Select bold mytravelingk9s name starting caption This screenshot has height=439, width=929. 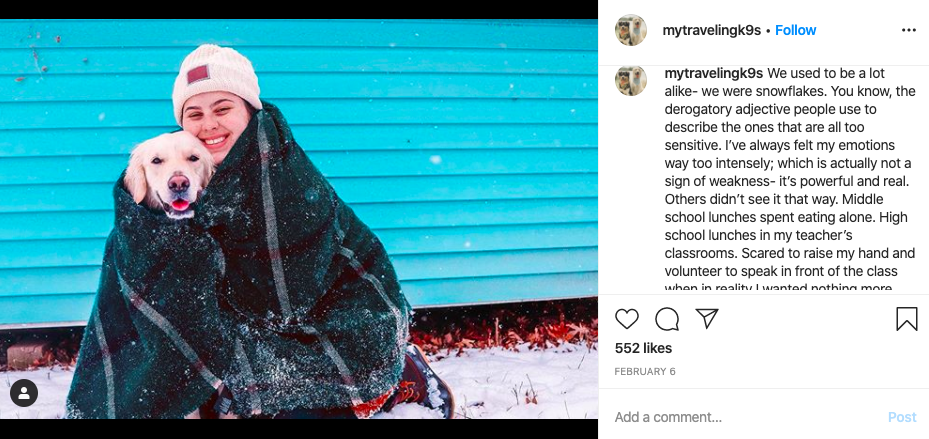tap(713, 73)
